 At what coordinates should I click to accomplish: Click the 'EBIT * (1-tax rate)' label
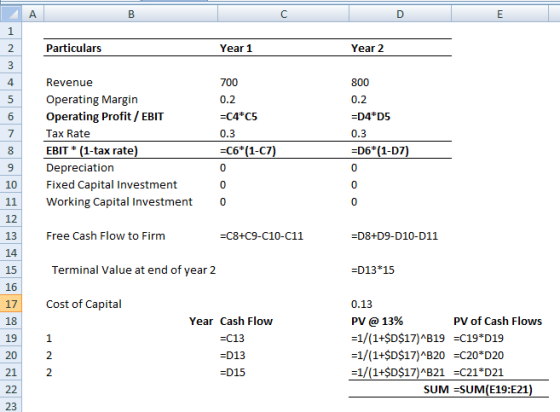point(92,150)
